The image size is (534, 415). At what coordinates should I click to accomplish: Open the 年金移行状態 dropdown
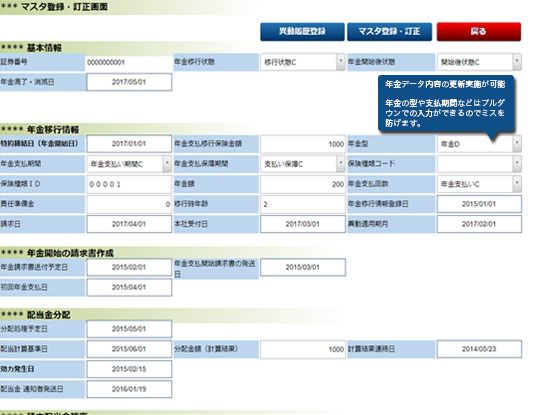[303, 62]
